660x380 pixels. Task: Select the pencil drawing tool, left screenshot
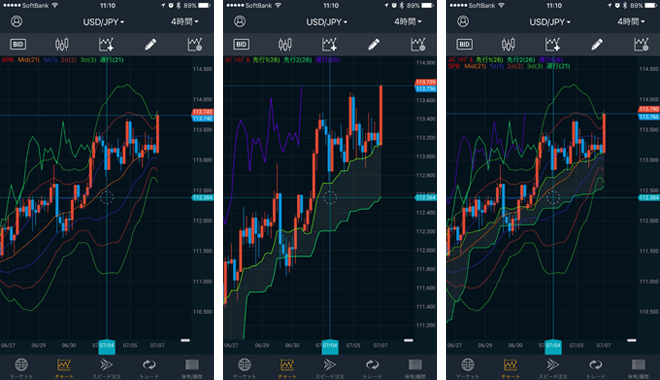click(x=151, y=45)
